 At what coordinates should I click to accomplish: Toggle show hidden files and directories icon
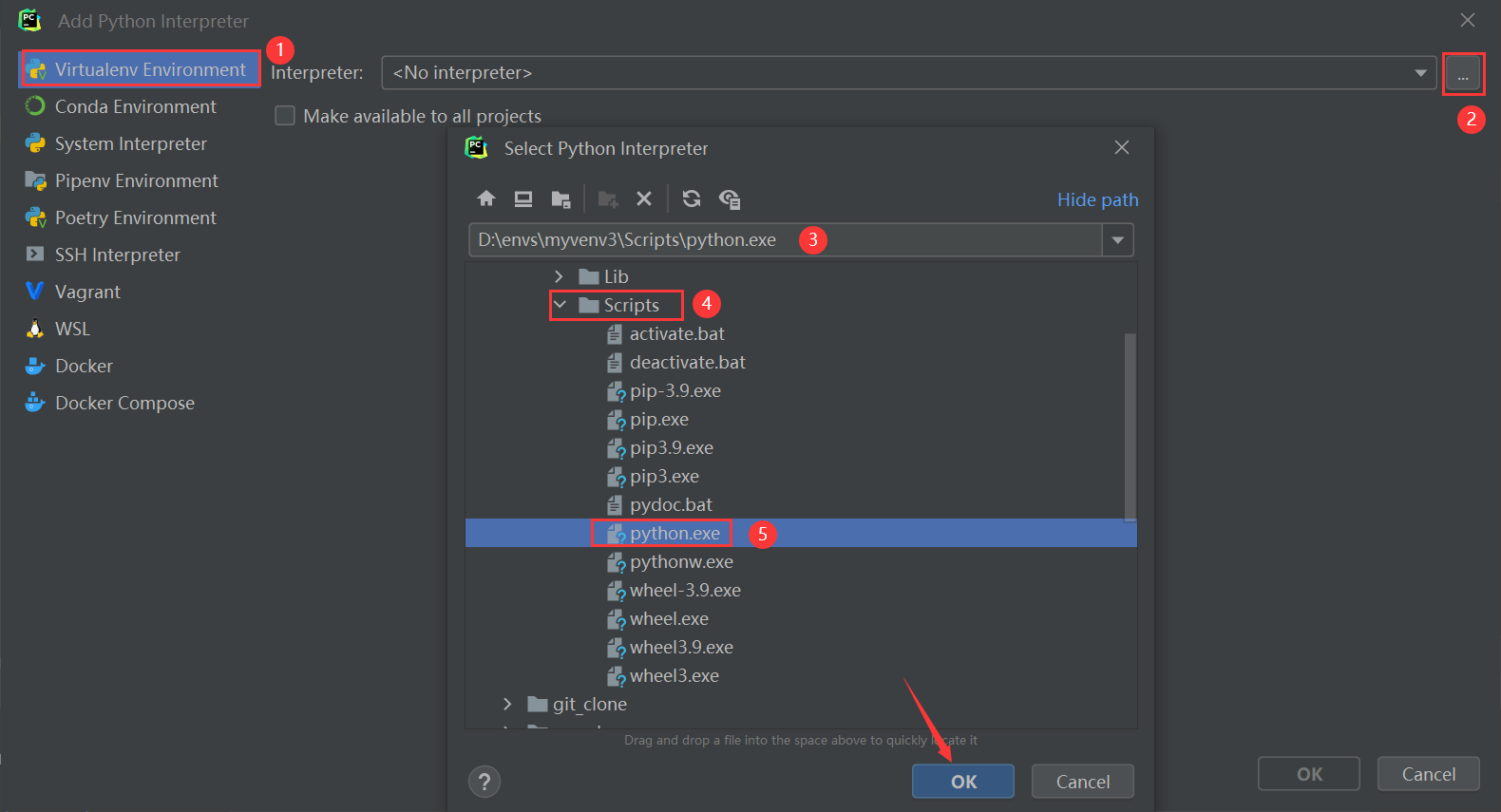tap(730, 198)
